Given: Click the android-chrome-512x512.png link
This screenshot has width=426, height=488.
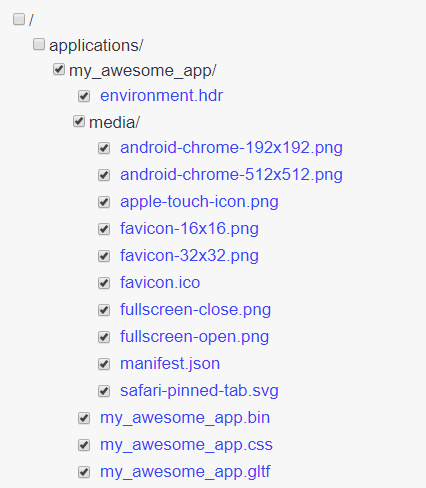Looking at the screenshot, I should pos(231,175).
